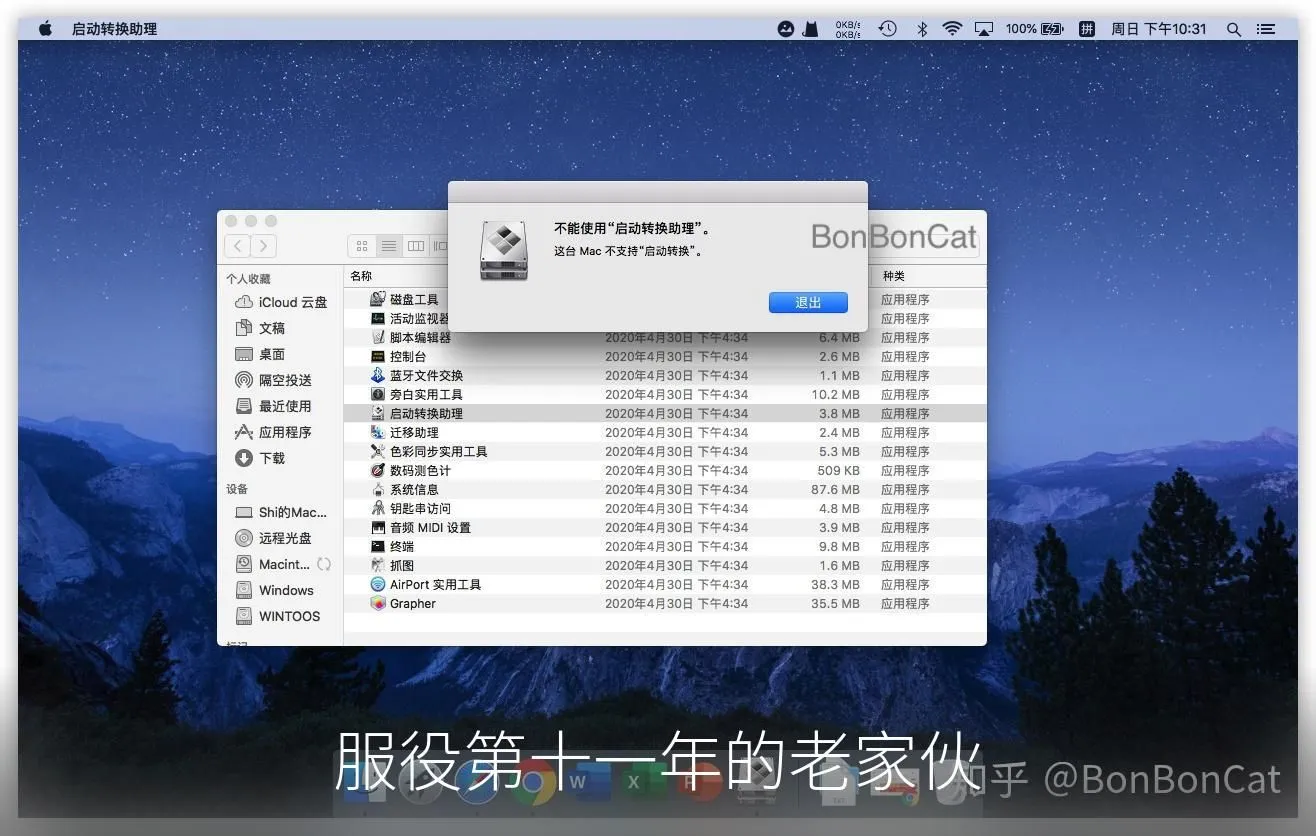Open 隔空投送 (AirDrop) in the sidebar
The width and height of the screenshot is (1316, 836).
pyautogui.click(x=273, y=380)
